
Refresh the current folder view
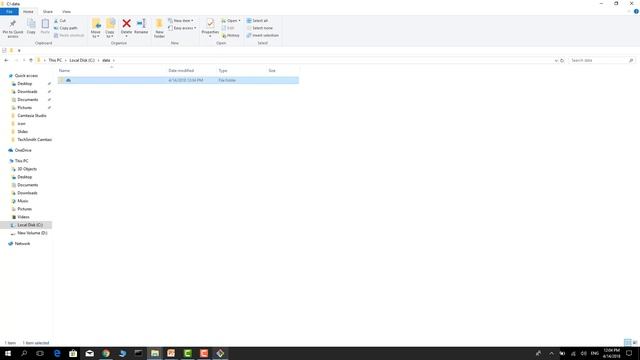(562, 60)
